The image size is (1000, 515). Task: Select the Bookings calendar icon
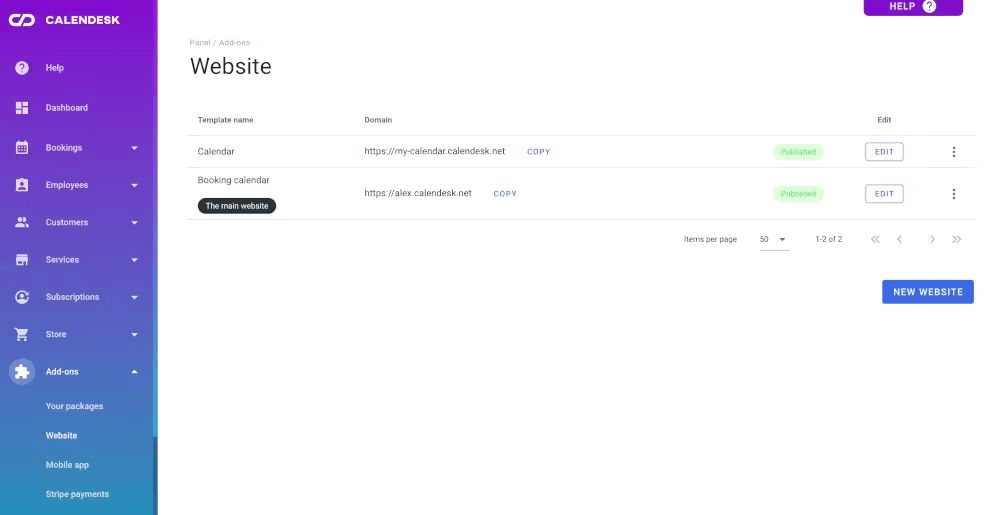tap(22, 148)
